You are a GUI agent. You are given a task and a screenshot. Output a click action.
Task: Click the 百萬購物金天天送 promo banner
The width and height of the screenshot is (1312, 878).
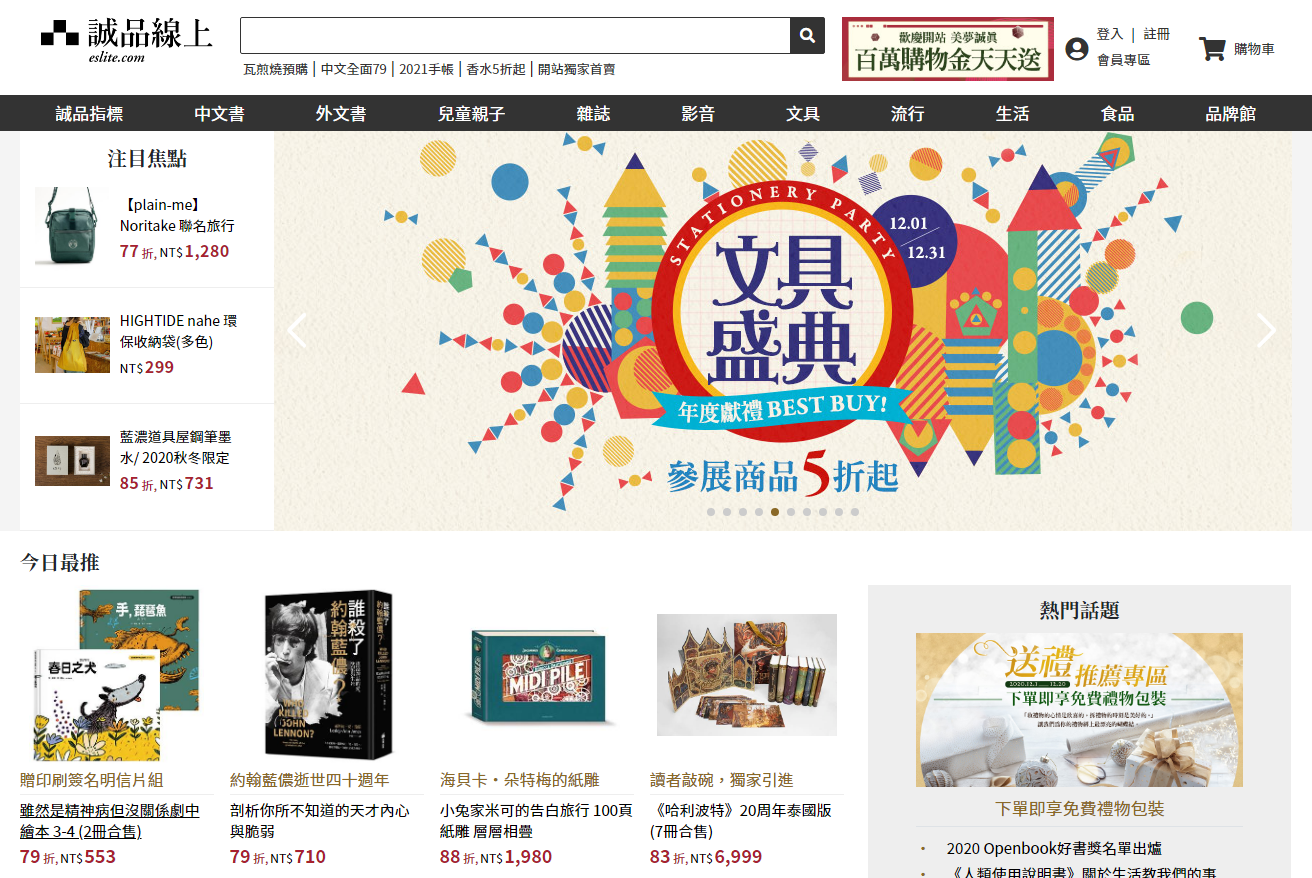click(948, 48)
